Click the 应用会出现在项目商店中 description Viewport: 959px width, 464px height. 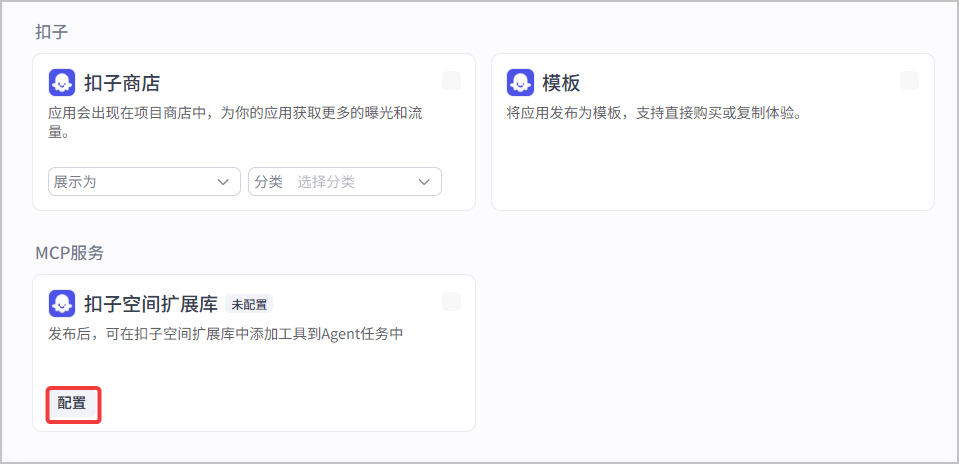coord(237,122)
